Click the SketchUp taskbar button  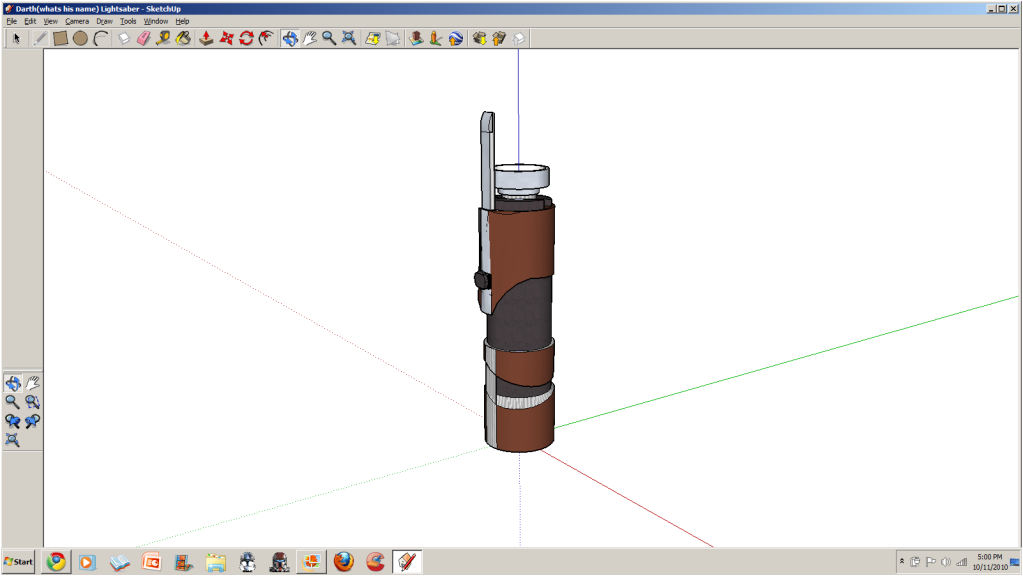click(407, 562)
